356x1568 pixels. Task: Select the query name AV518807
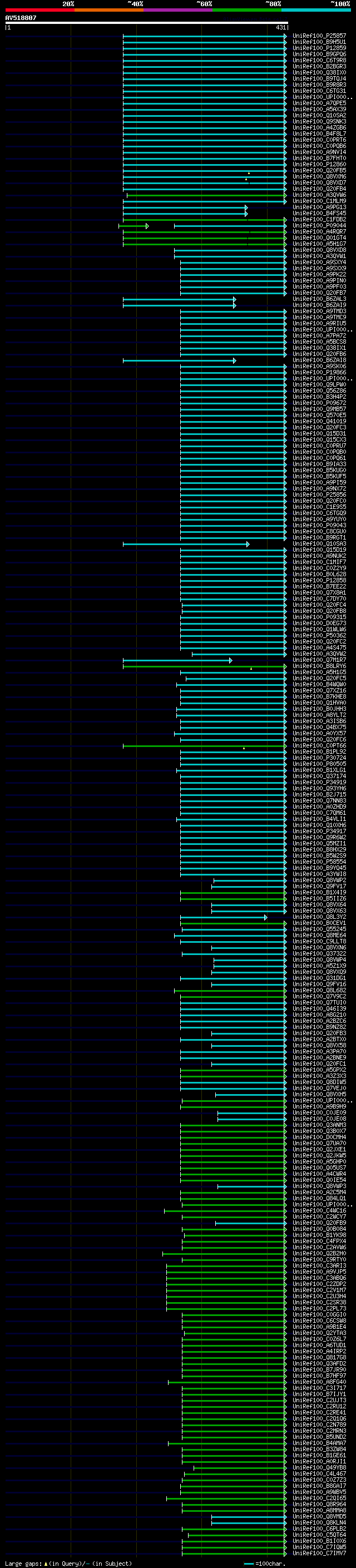(21, 18)
